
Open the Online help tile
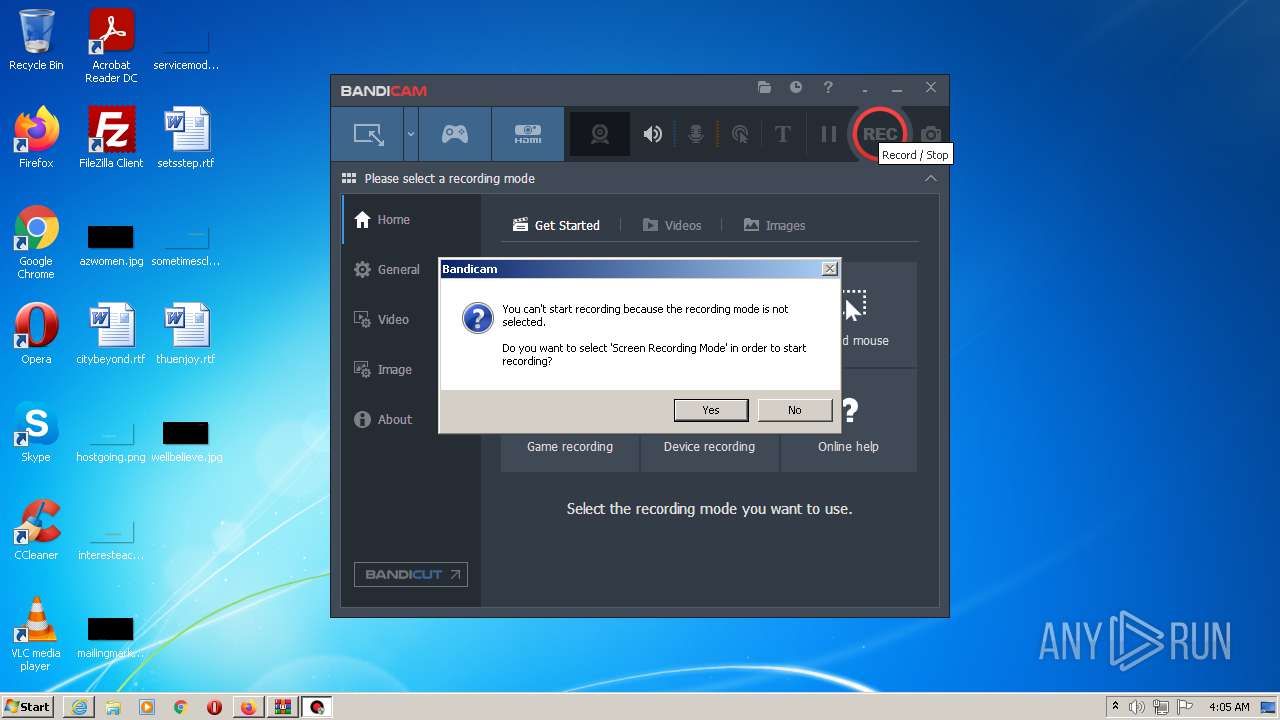(848, 420)
